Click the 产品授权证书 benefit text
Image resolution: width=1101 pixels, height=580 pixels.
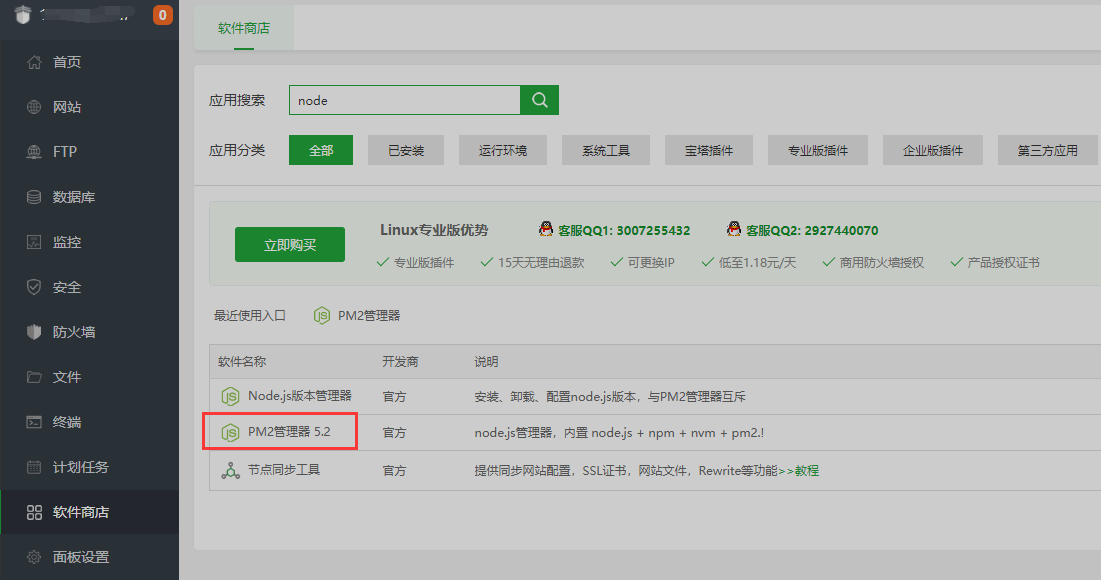click(x=1003, y=263)
